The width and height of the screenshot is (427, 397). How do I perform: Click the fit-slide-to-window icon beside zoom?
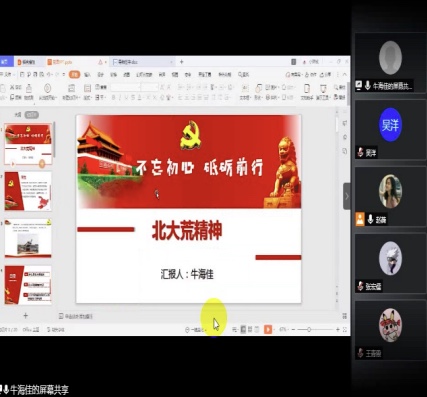(x=345, y=329)
